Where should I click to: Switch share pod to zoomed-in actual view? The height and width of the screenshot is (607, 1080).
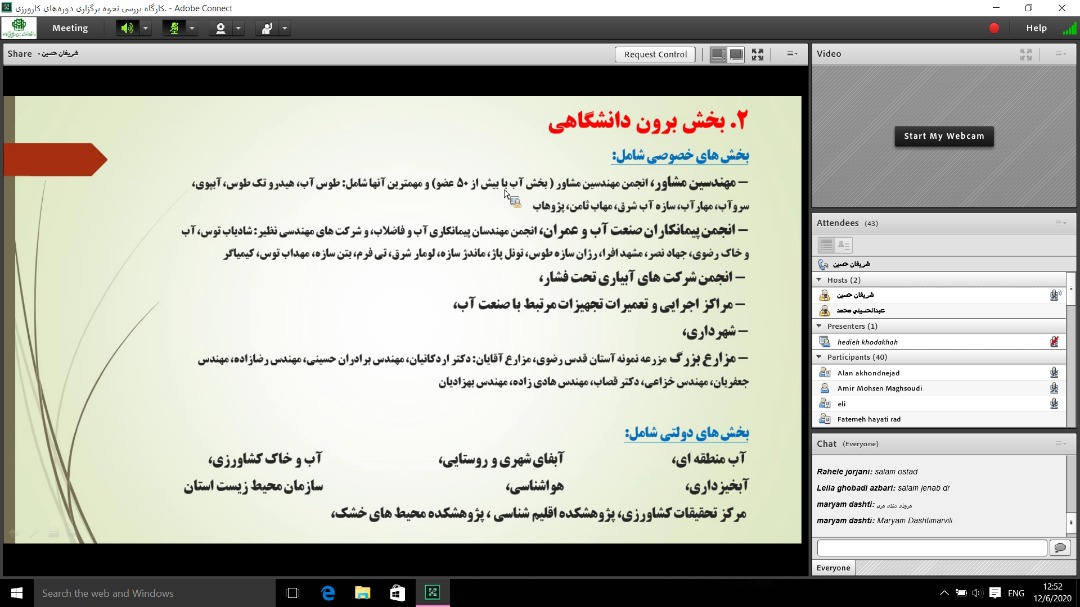tap(736, 54)
